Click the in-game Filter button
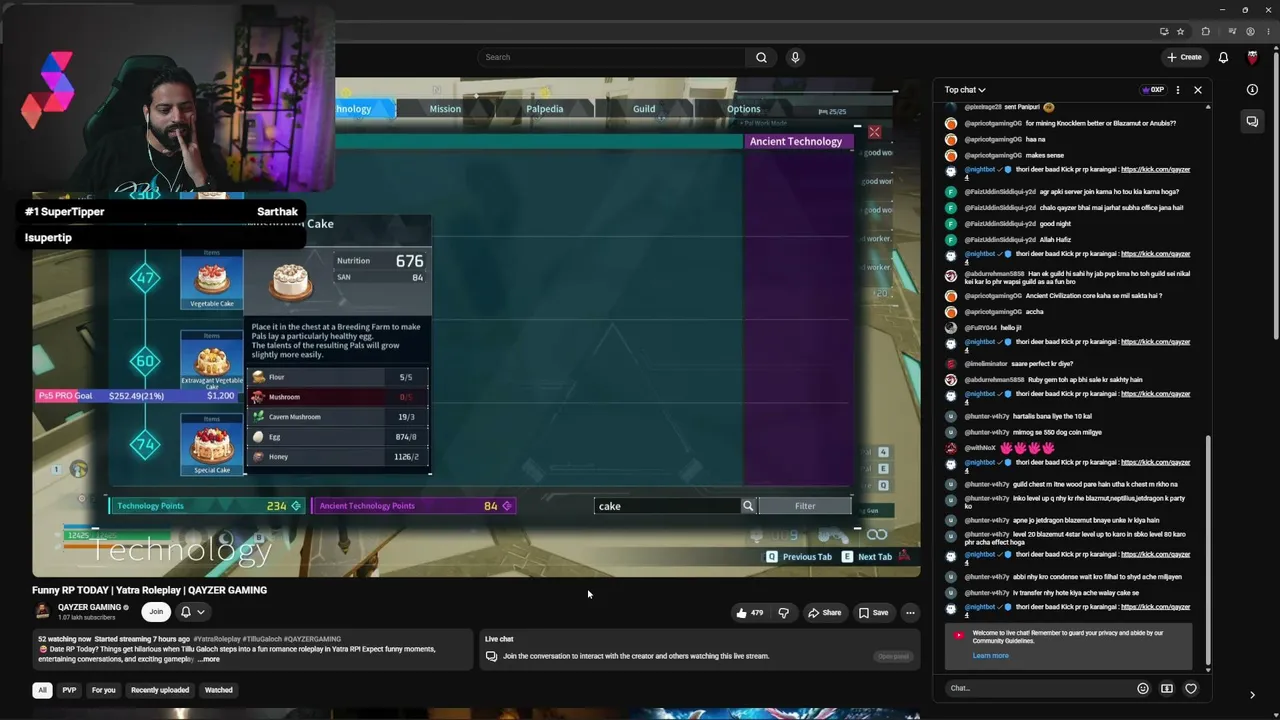 click(x=805, y=506)
